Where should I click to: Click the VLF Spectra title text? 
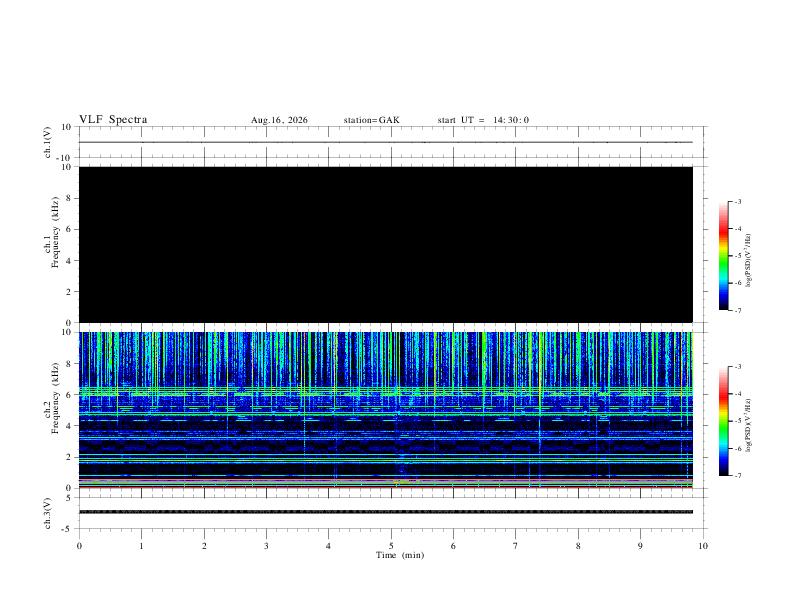pos(113,120)
